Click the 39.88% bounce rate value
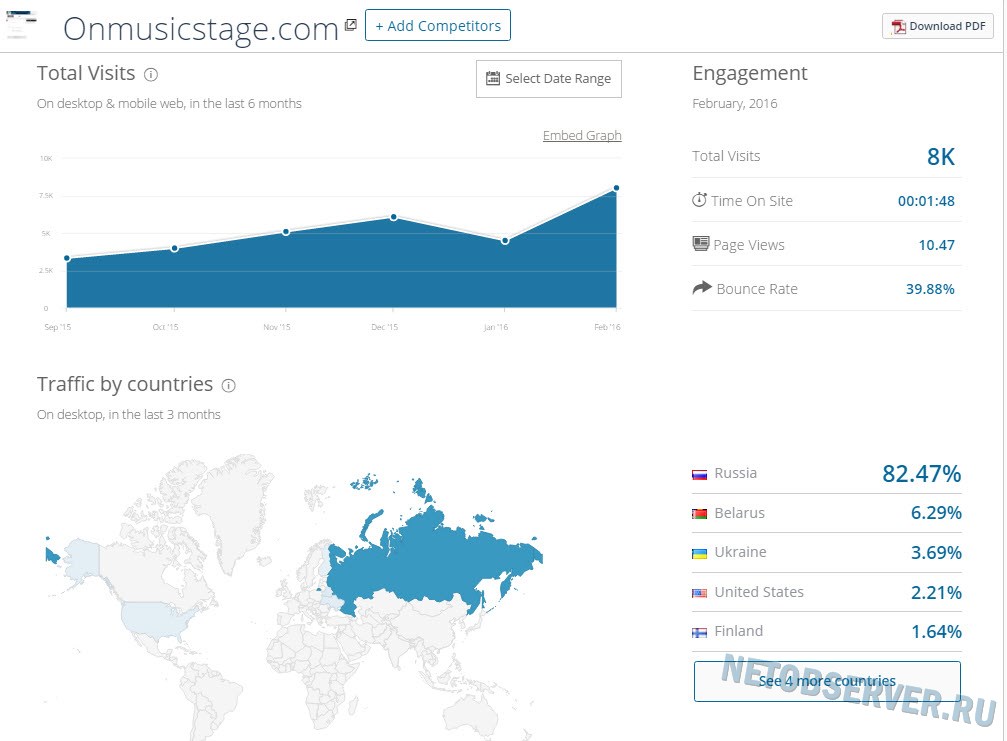 click(930, 289)
